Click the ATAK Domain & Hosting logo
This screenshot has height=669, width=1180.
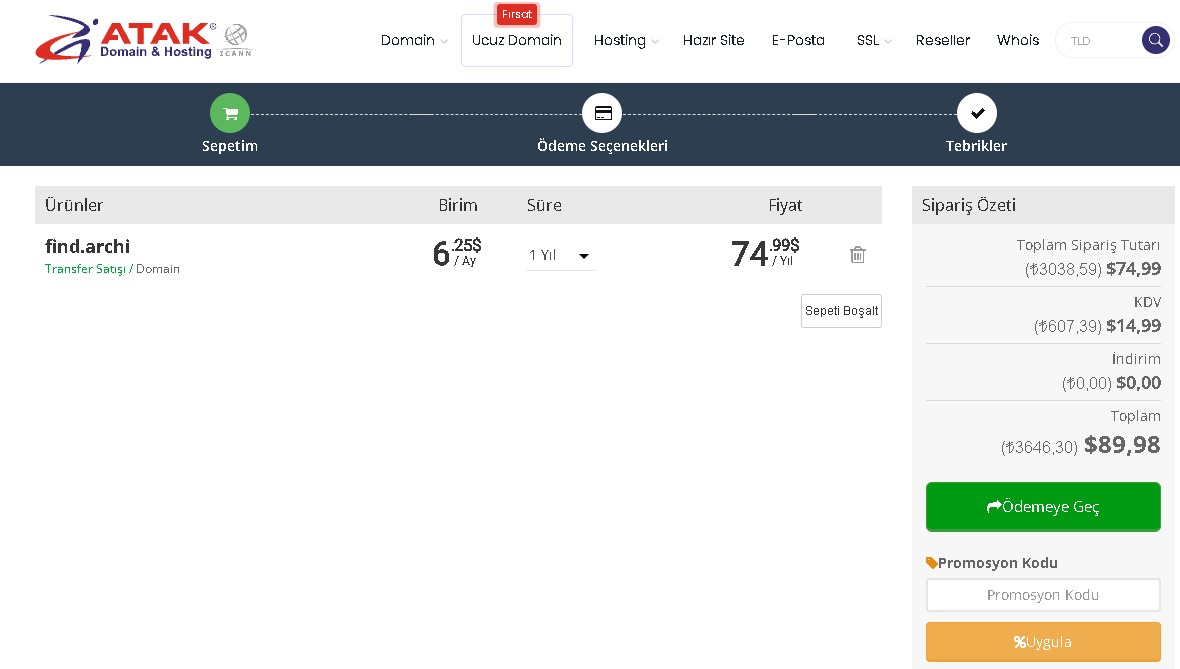tap(125, 39)
